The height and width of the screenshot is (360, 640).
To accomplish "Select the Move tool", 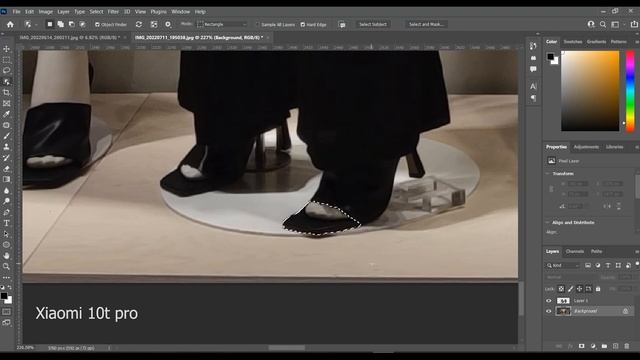I will pos(7,49).
